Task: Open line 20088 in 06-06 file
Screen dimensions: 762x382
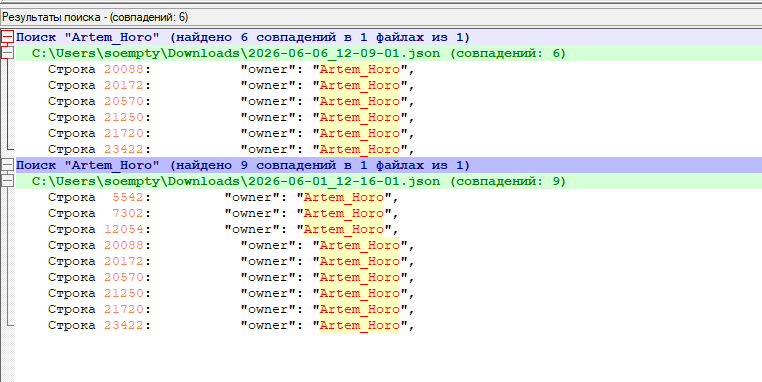Action: 231,69
